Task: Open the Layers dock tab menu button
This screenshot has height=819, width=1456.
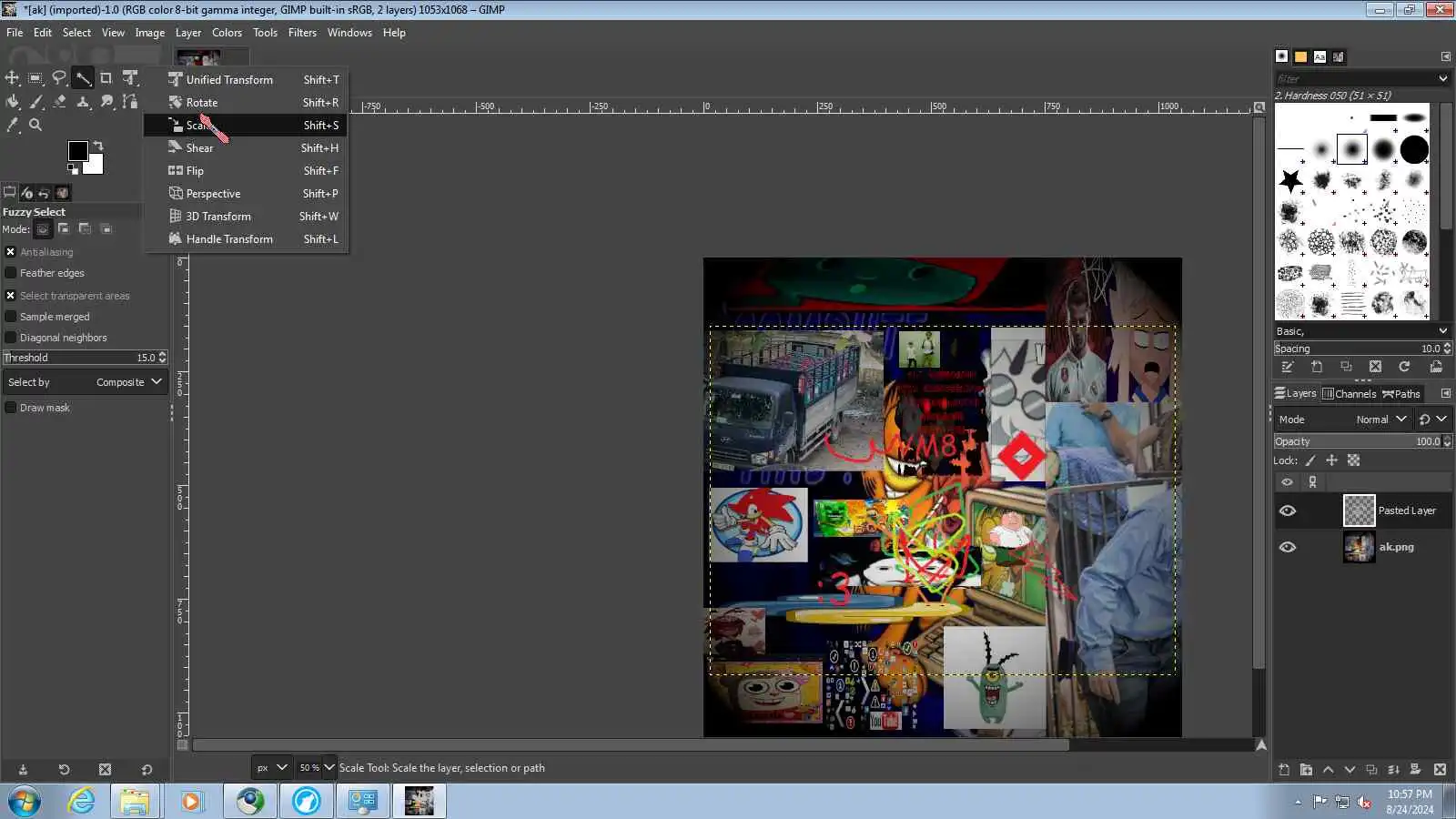Action: (1445, 394)
